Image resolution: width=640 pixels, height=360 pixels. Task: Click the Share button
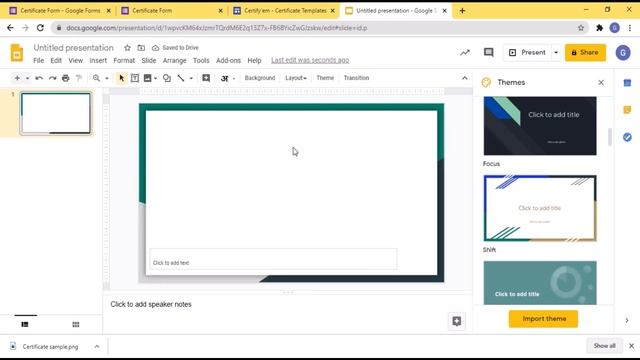coord(585,53)
